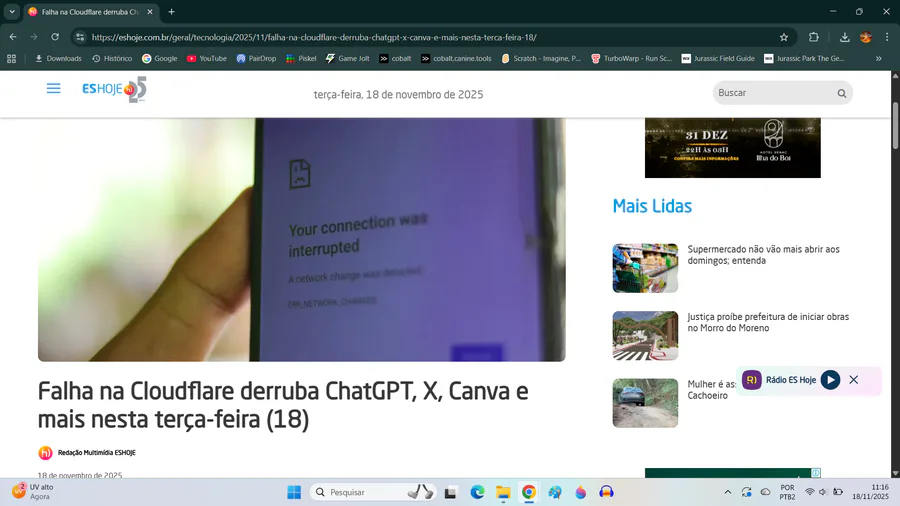The height and width of the screenshot is (506, 900).
Task: Open File Explorer from the taskbar
Action: [x=503, y=492]
